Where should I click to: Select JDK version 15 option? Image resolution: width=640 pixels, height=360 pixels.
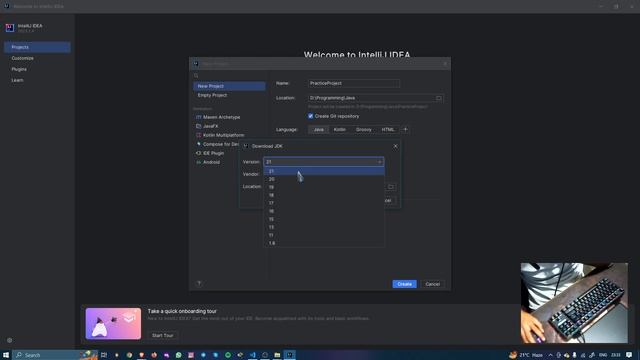[324, 219]
